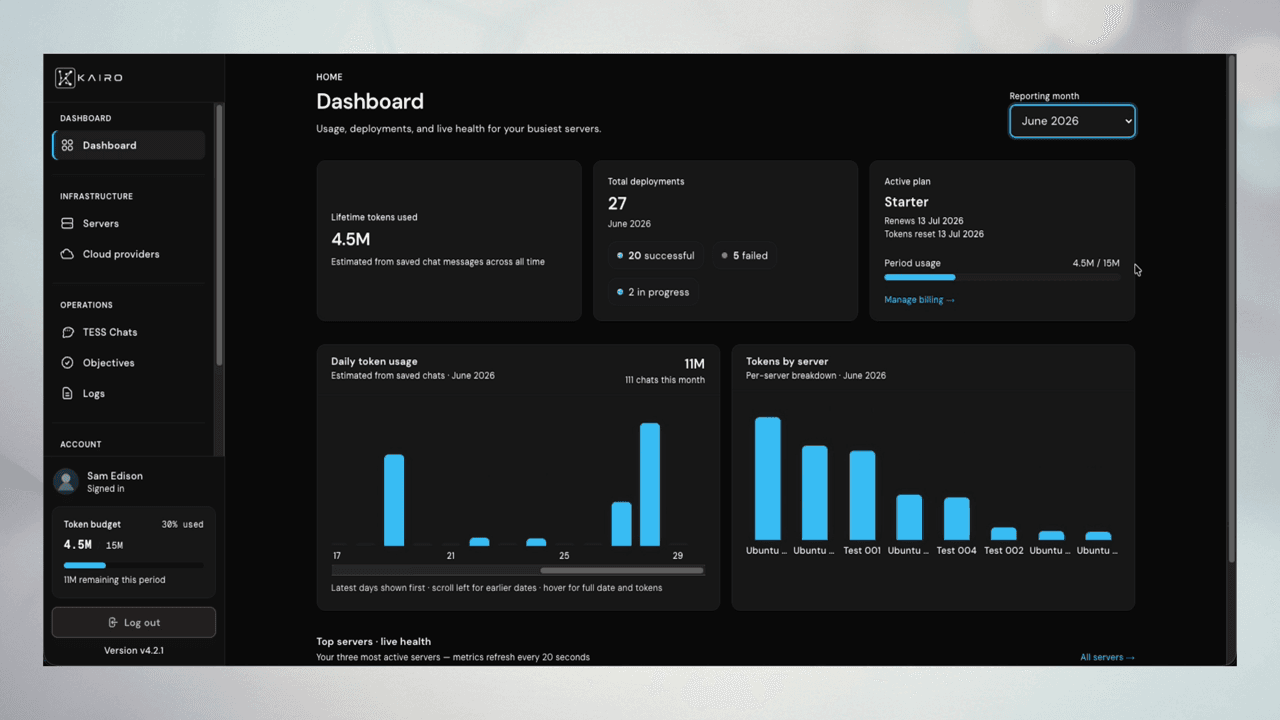Click the log out arrow icon
The height and width of the screenshot is (720, 1280).
pos(113,623)
